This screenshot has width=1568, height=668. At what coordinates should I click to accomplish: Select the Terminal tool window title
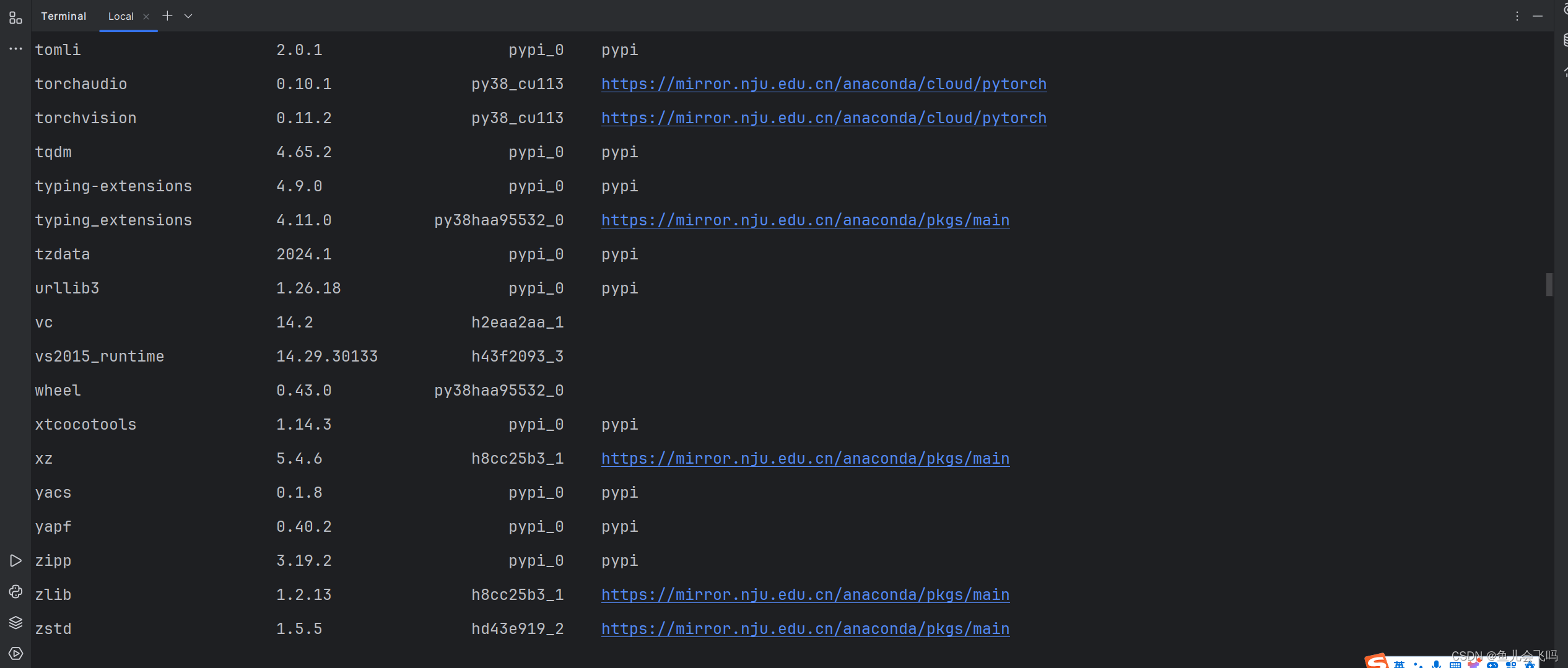pos(63,16)
